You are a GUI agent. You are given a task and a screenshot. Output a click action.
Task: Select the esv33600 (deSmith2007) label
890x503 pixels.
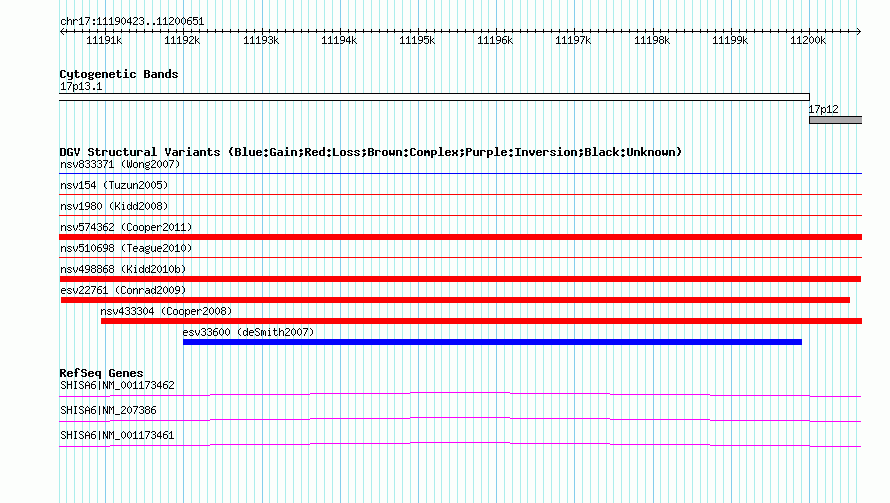[x=248, y=332]
